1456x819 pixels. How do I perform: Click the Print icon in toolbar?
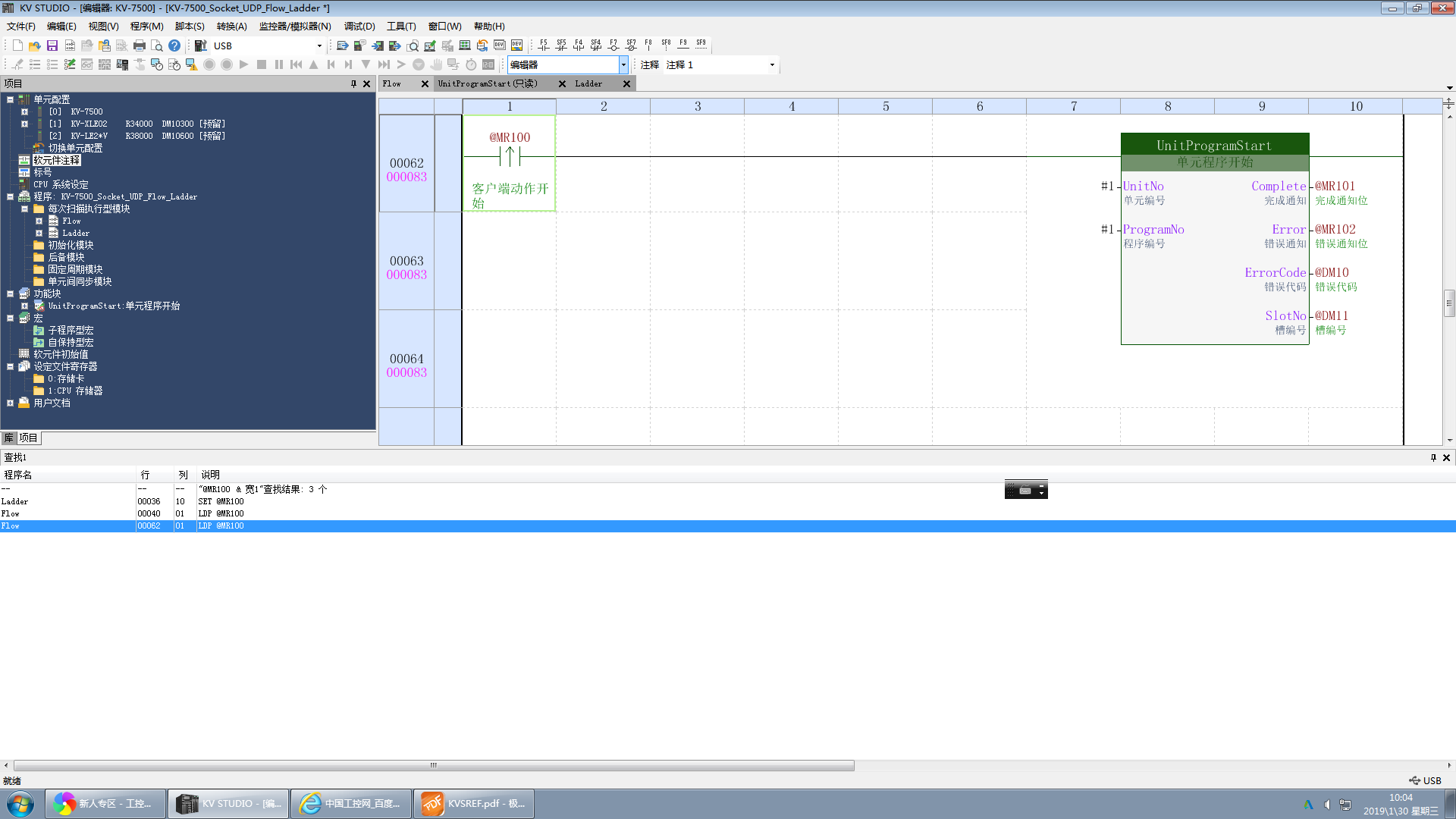click(139, 45)
